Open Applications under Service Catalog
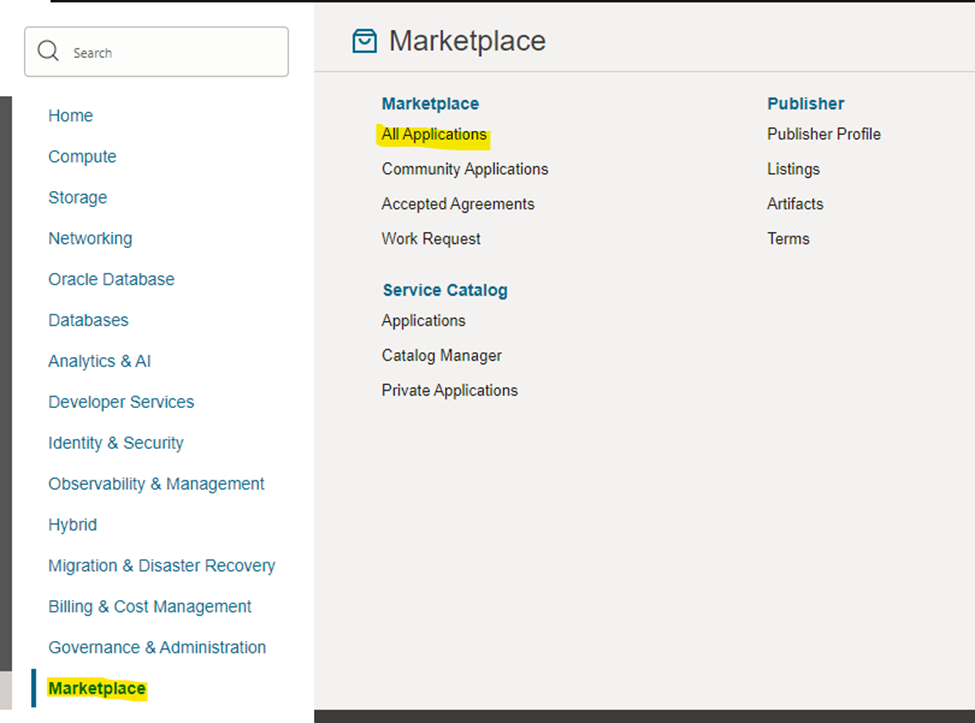Viewport: 975px width, 723px height. point(423,321)
